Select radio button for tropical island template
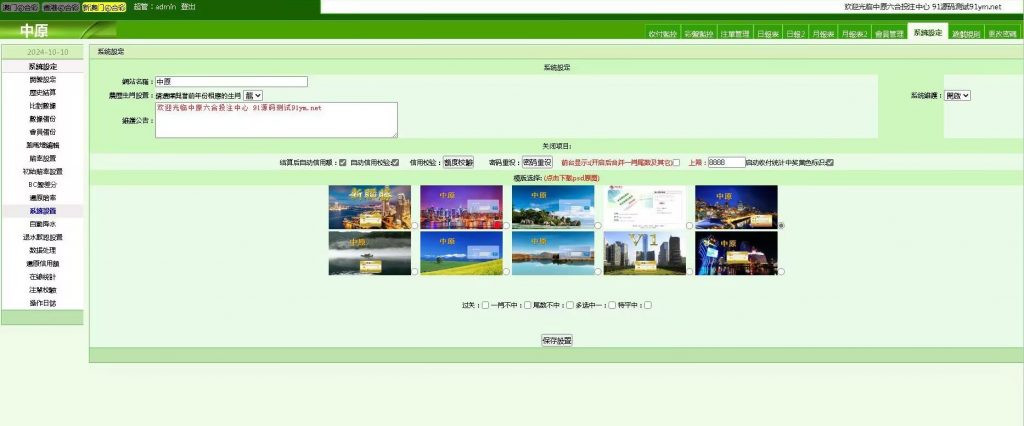 click(x=598, y=227)
